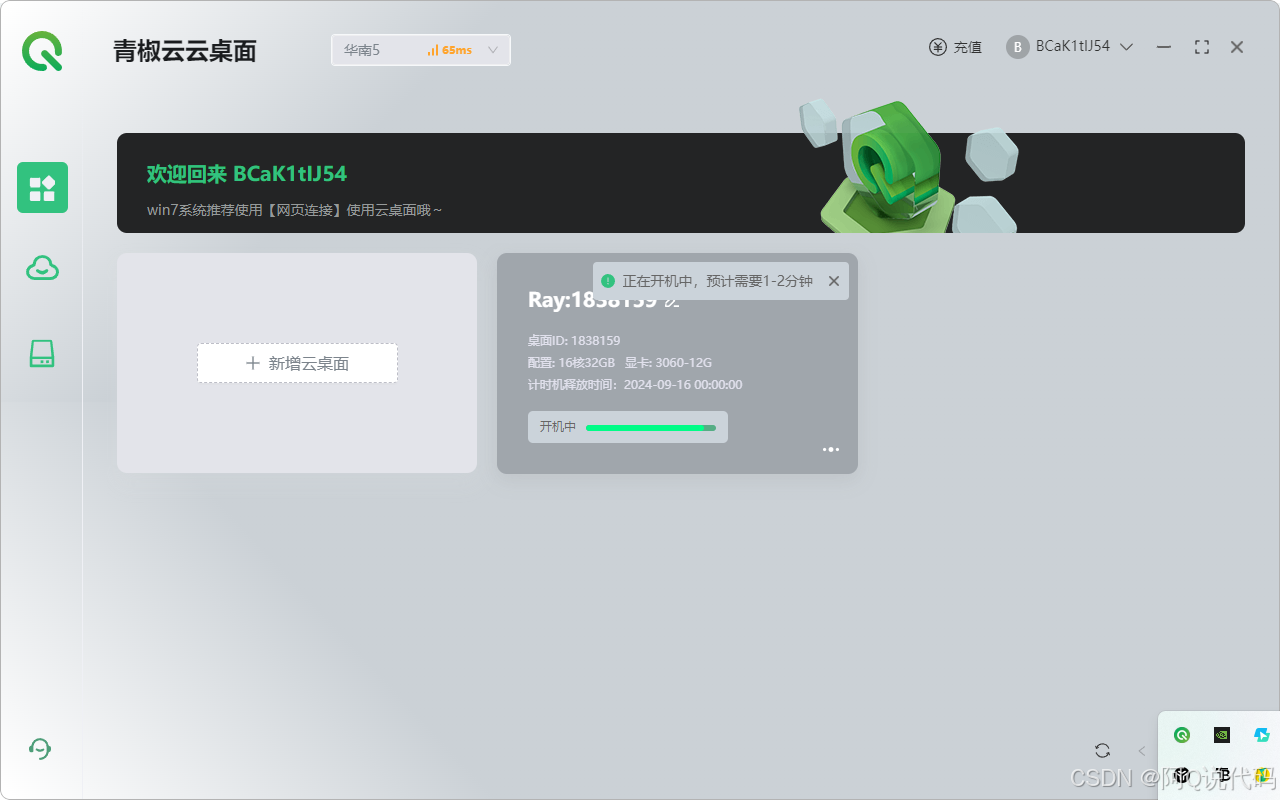Close the Qingjiao cloud desktop window
Image resolution: width=1280 pixels, height=800 pixels.
tap(1237, 47)
